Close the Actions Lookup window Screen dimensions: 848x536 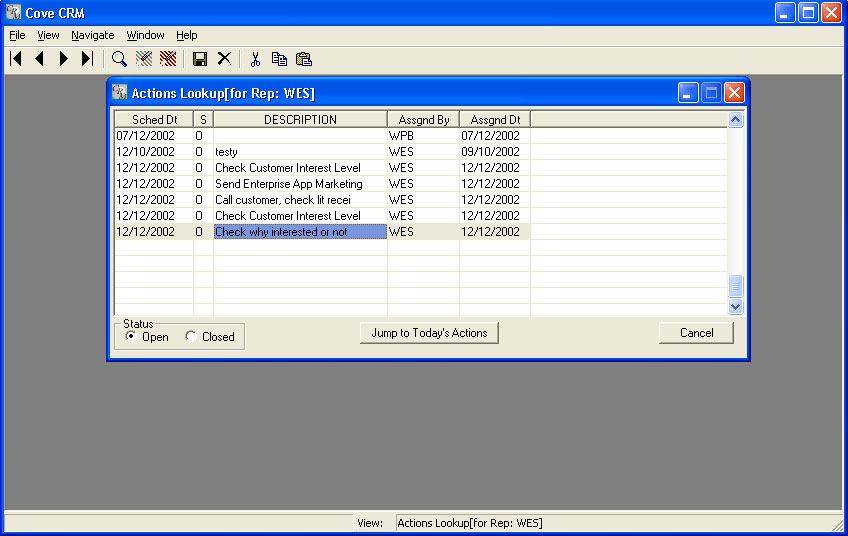coord(734,93)
